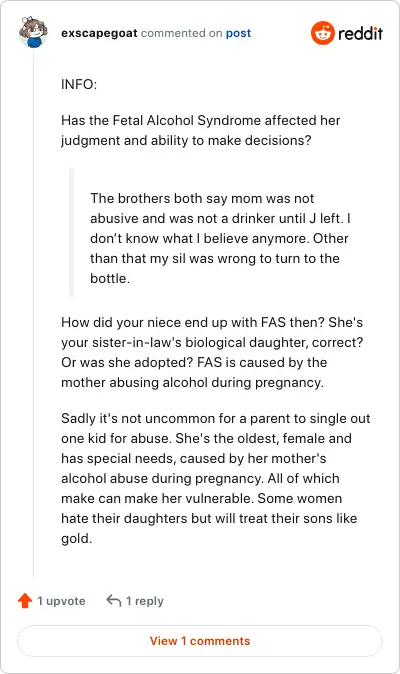
Task: Click the Reddit Snoo logo icon
Action: (323, 33)
